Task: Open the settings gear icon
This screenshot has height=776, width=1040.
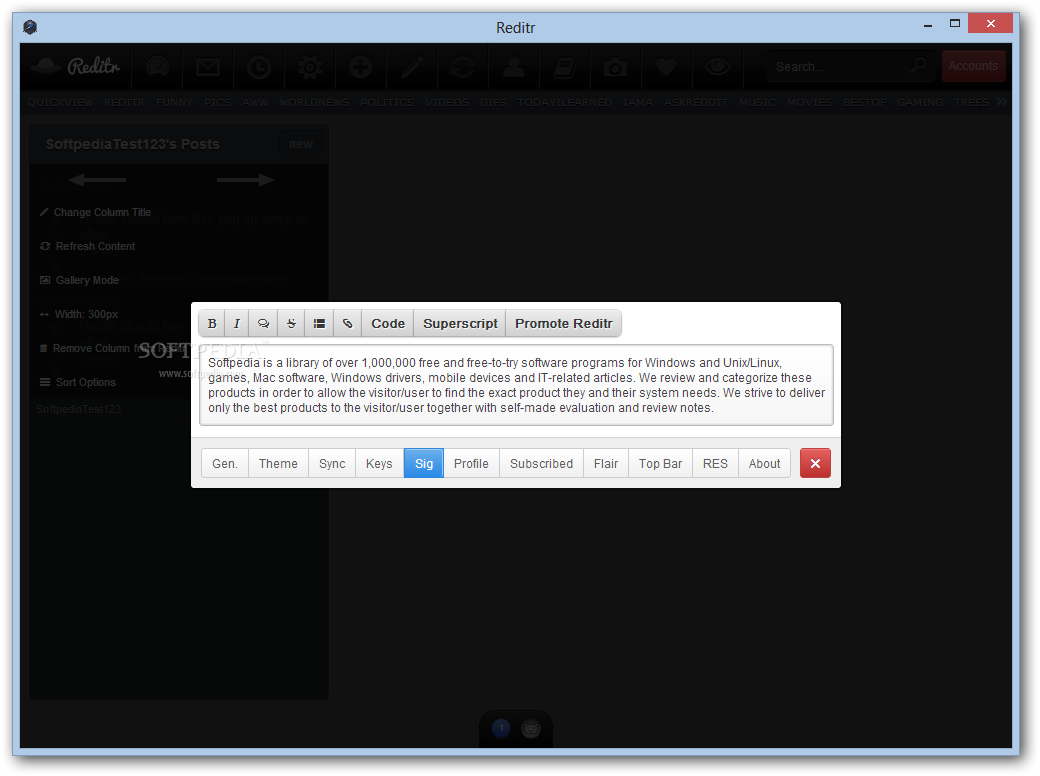Action: (310, 67)
